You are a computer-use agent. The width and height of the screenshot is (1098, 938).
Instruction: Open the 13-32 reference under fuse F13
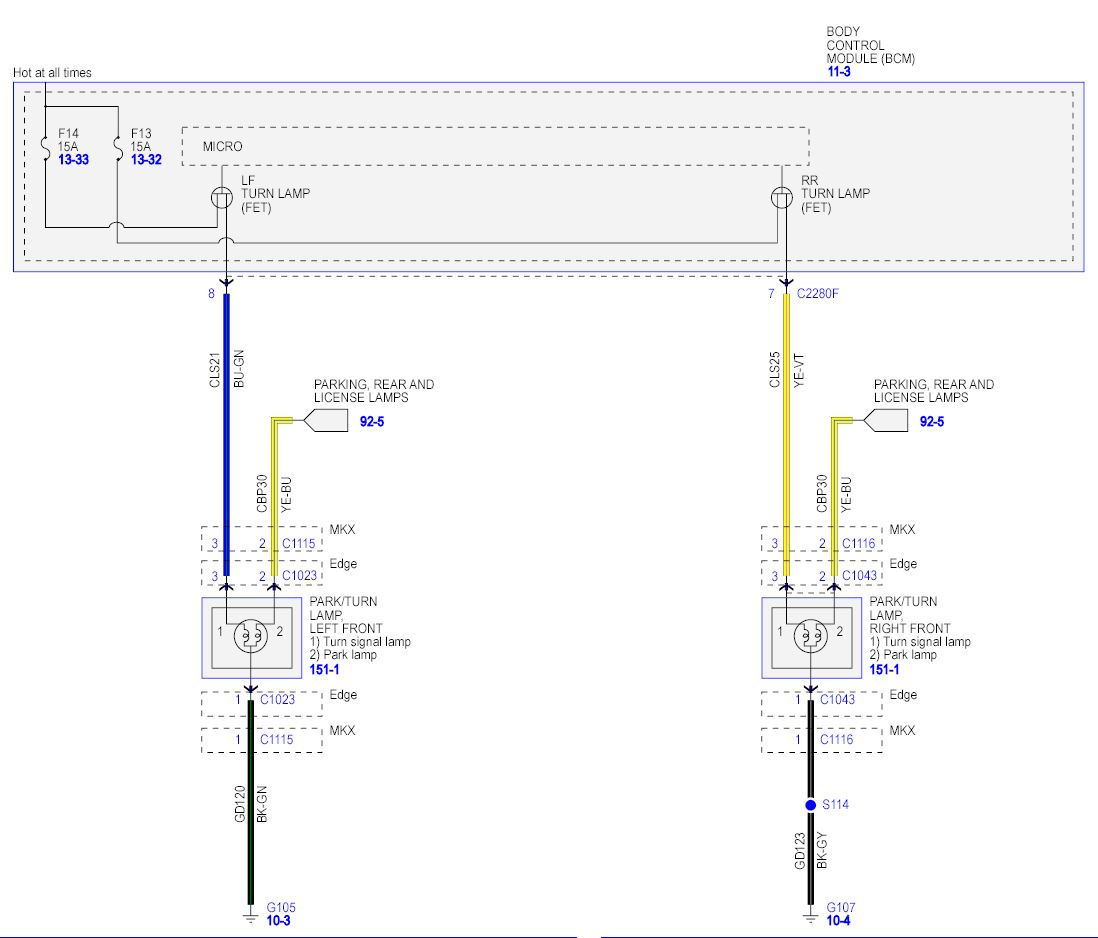click(x=146, y=160)
